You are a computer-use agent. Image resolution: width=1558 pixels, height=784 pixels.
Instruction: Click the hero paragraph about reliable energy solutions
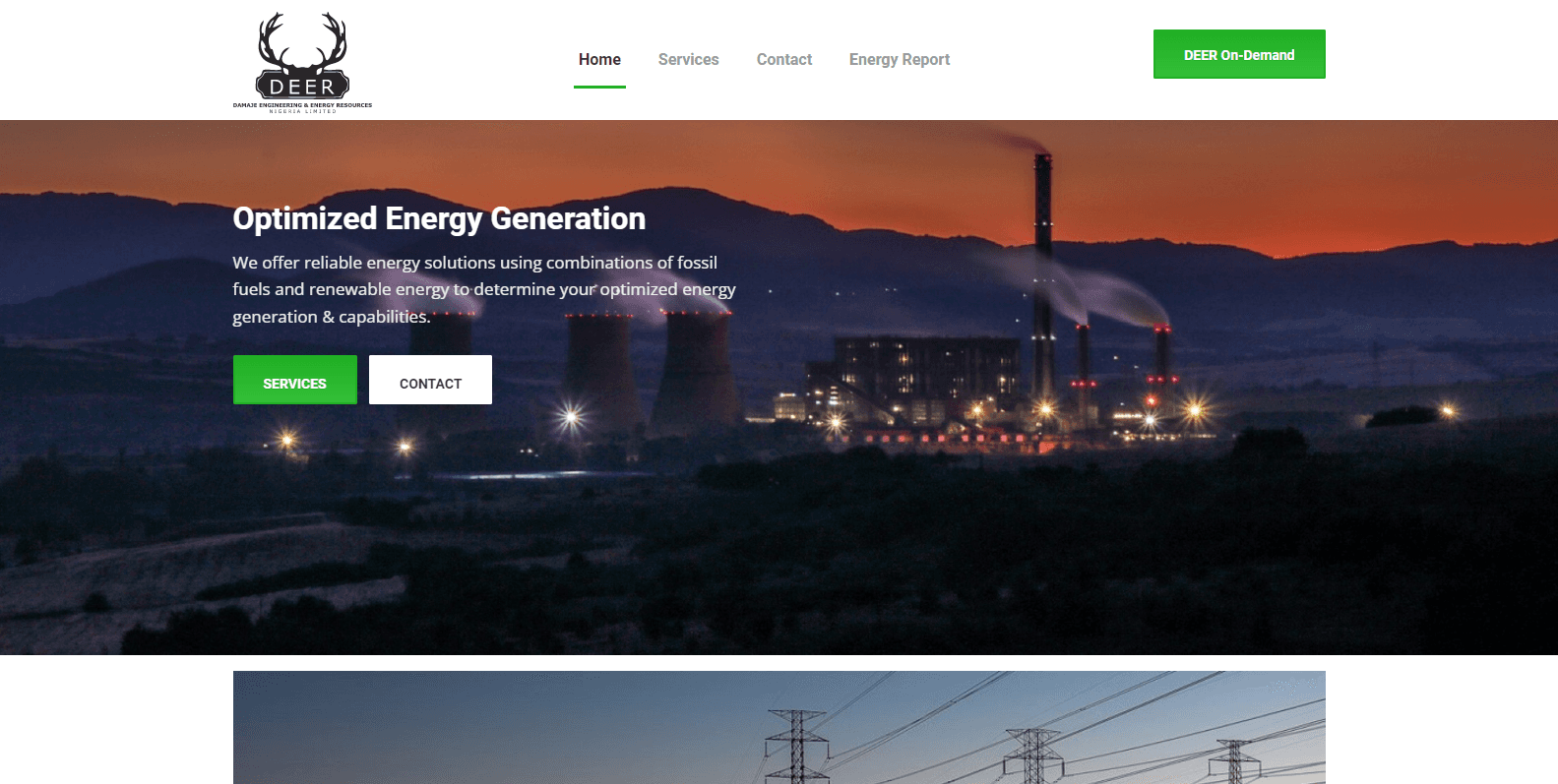(x=483, y=289)
